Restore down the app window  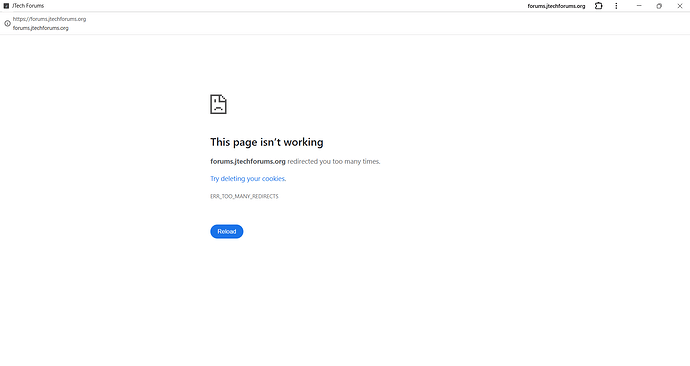pos(659,6)
